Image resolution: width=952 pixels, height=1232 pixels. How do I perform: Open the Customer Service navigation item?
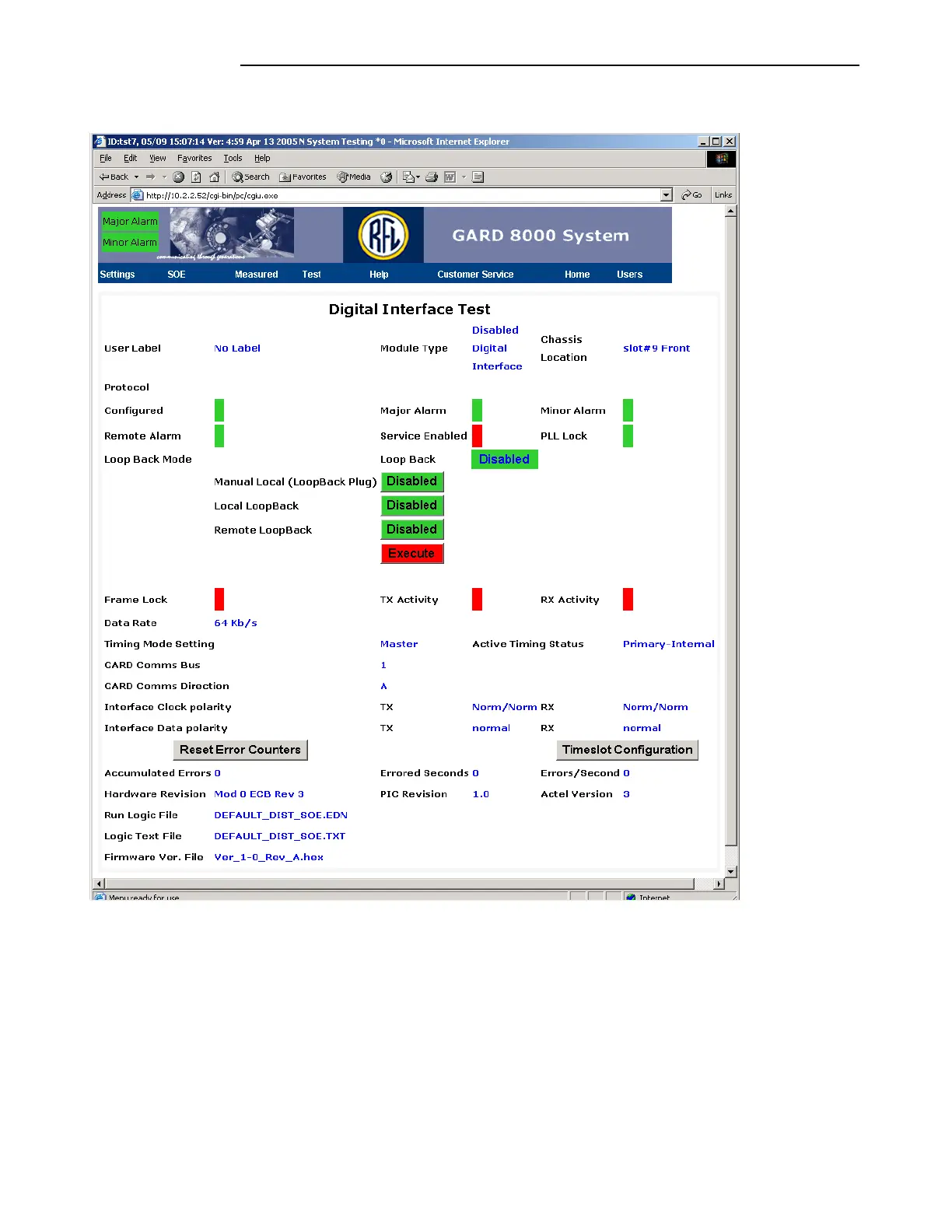click(475, 275)
